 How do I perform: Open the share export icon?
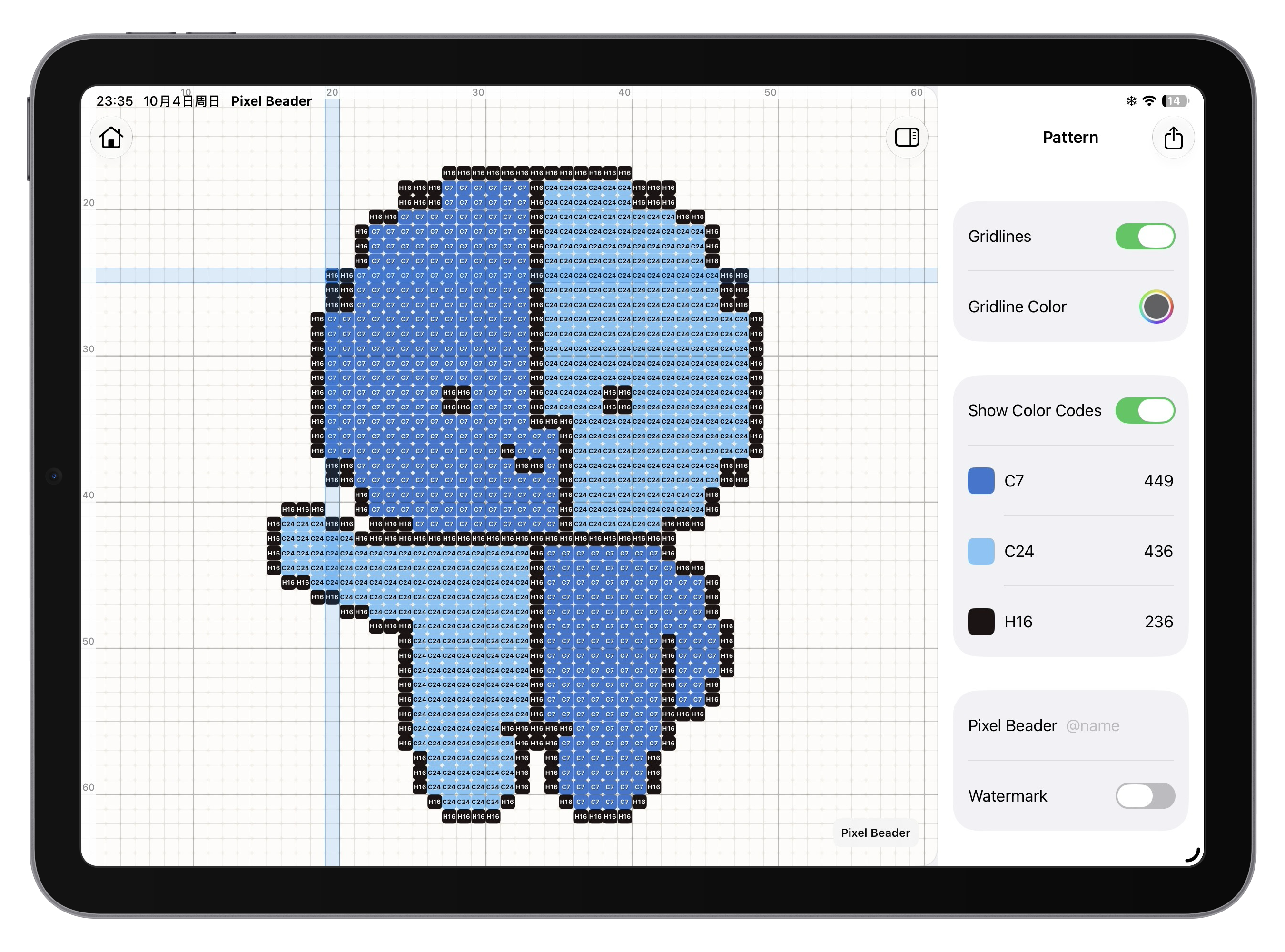coord(1173,138)
